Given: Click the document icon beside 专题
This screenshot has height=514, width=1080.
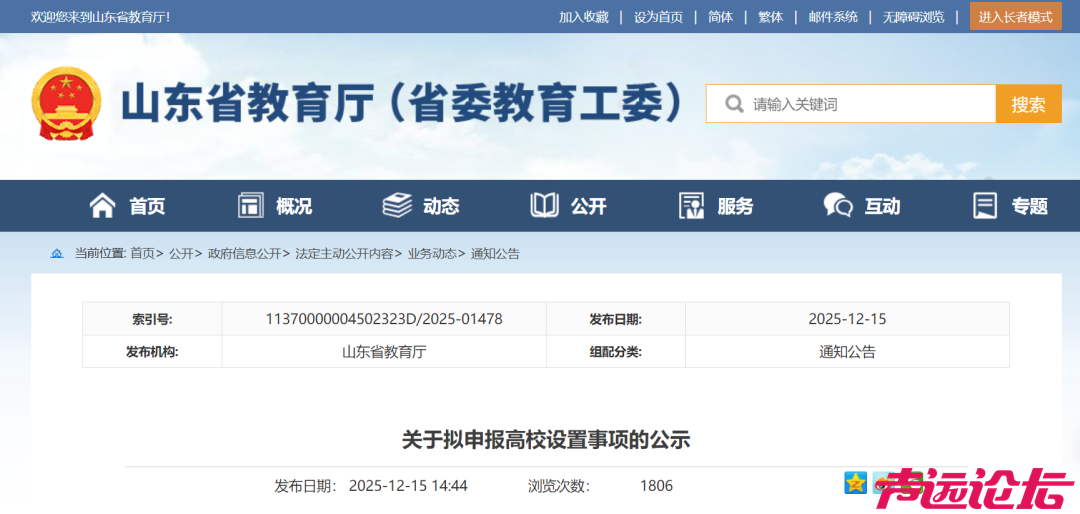Looking at the screenshot, I should [985, 205].
